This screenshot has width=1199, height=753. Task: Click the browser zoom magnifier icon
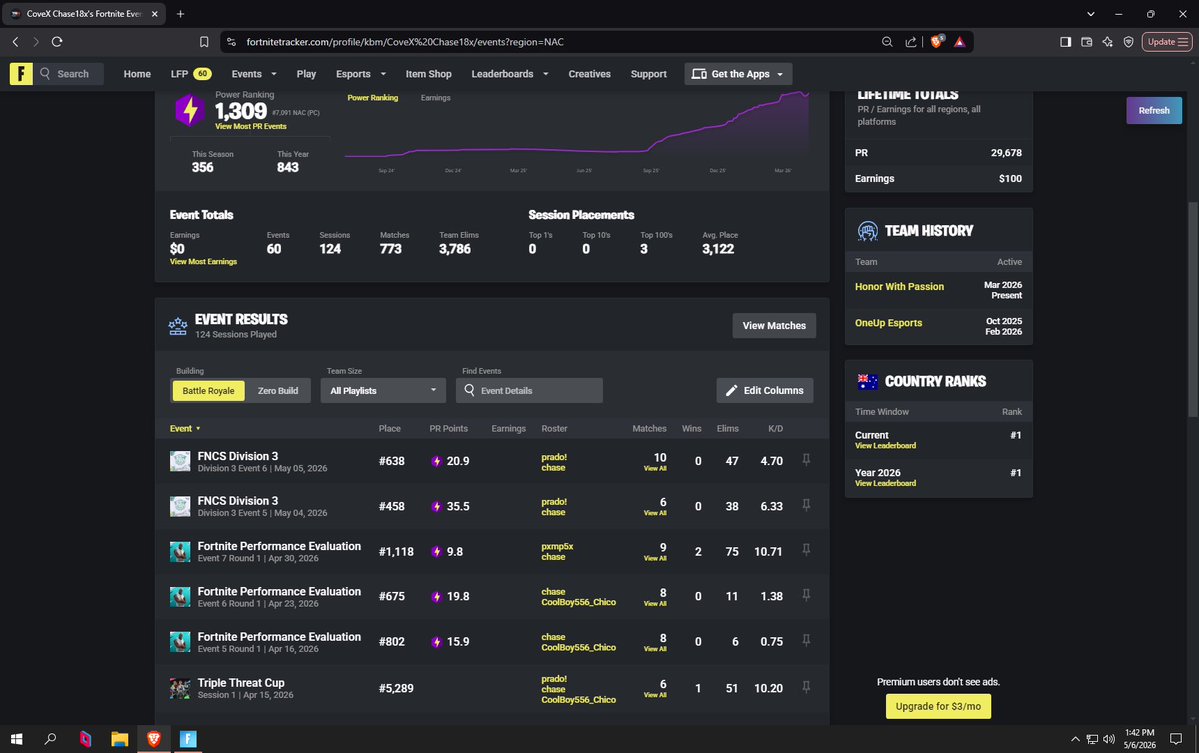point(887,42)
